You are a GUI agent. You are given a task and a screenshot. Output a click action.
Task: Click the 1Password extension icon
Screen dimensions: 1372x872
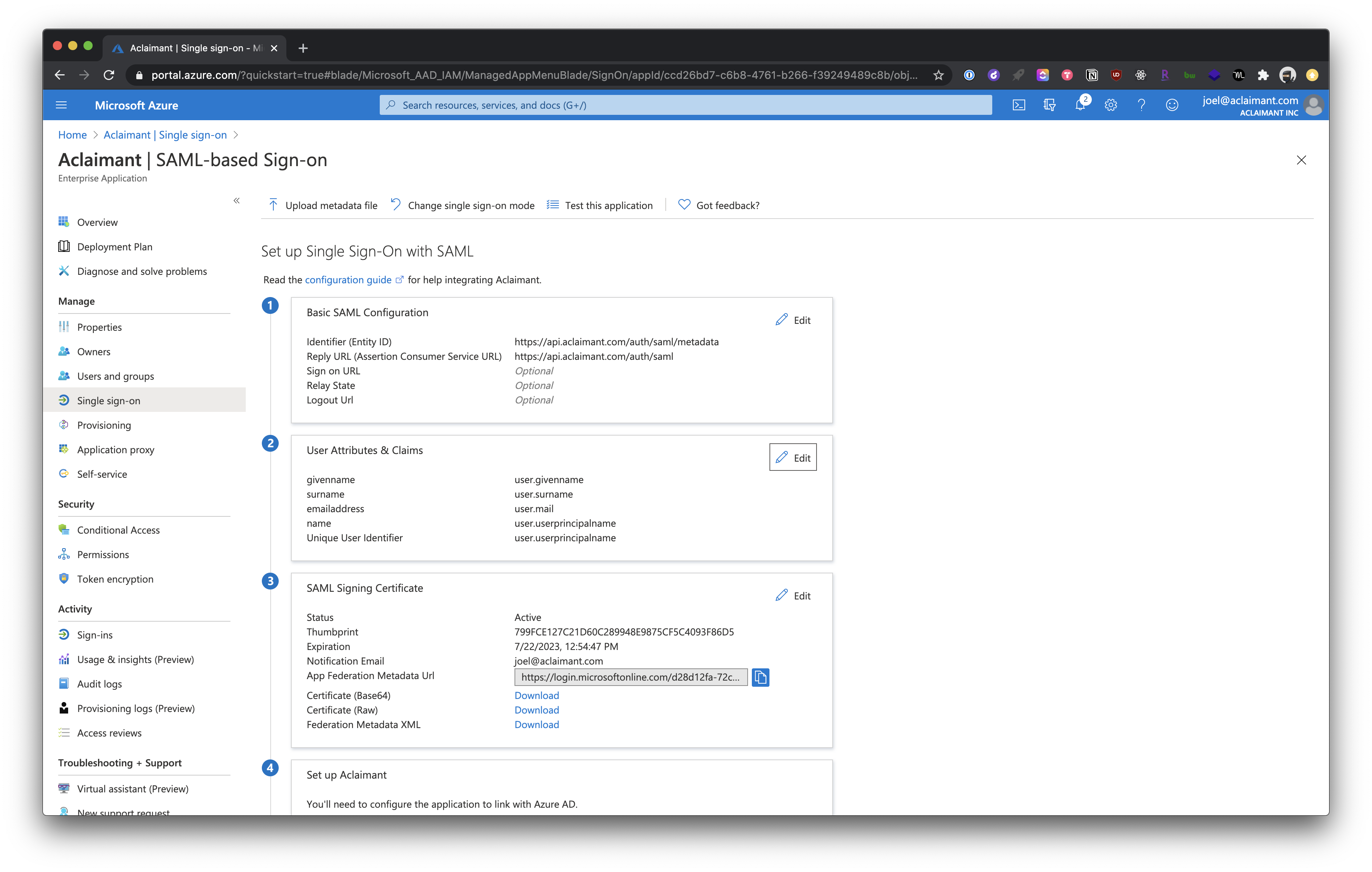click(x=969, y=75)
